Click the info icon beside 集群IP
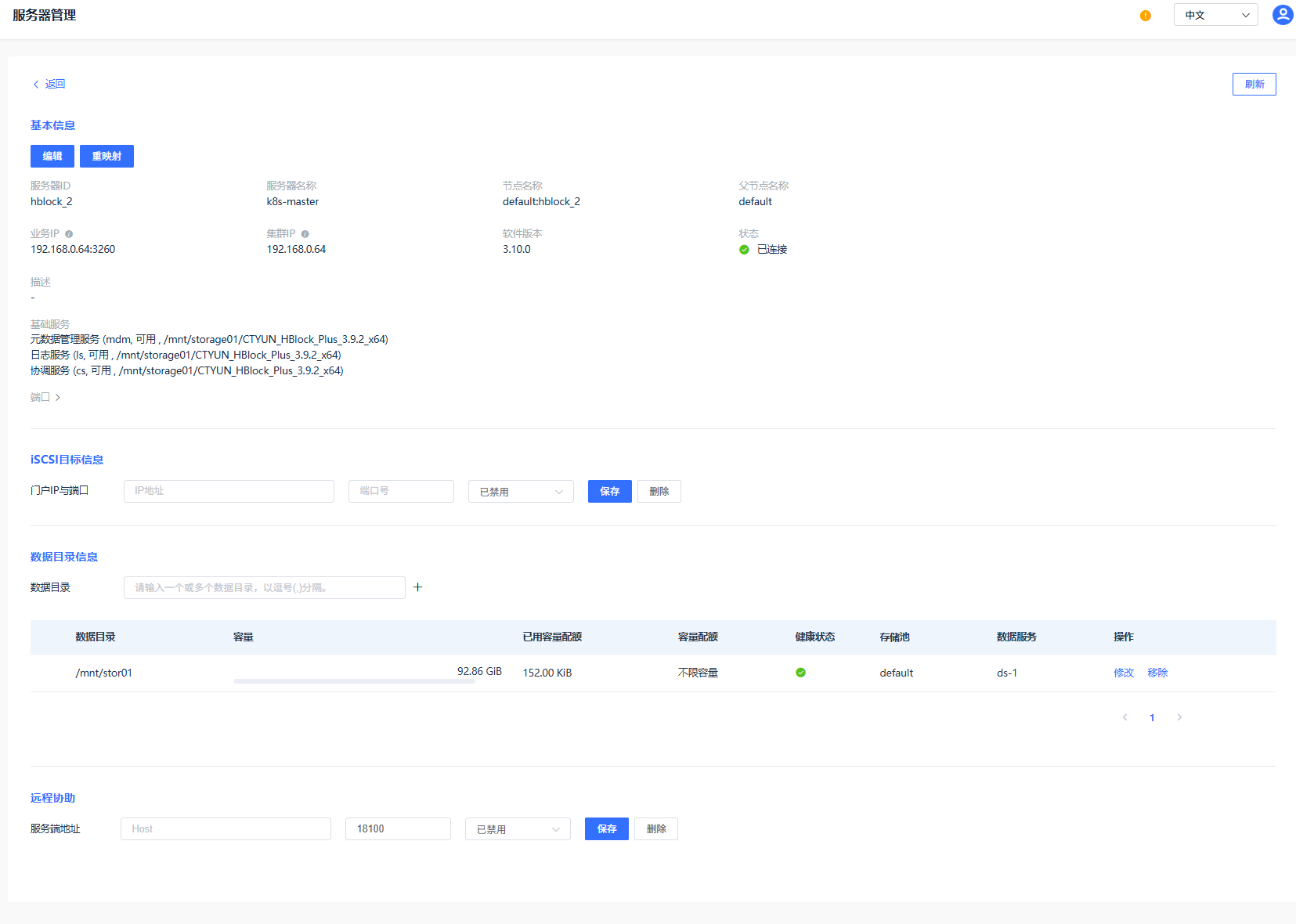Image resolution: width=1296 pixels, height=924 pixels. click(x=305, y=234)
